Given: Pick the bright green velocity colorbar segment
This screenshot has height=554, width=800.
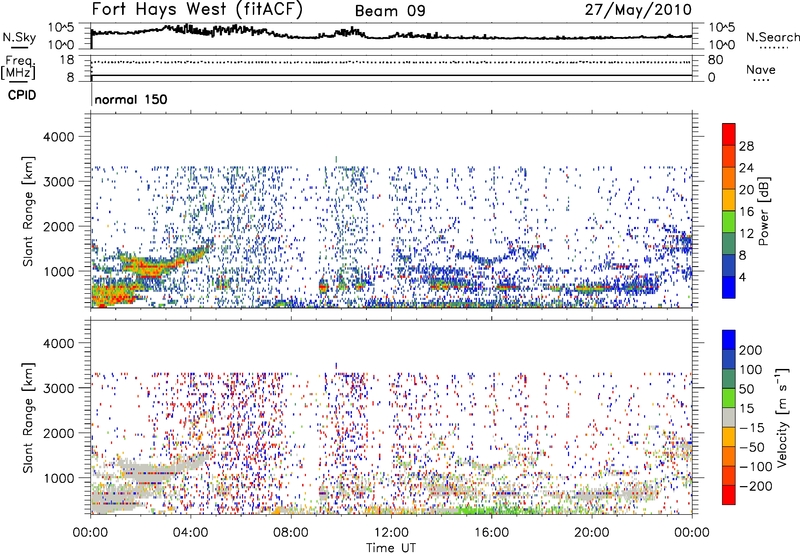Looking at the screenshot, I should pyautogui.click(x=729, y=398).
